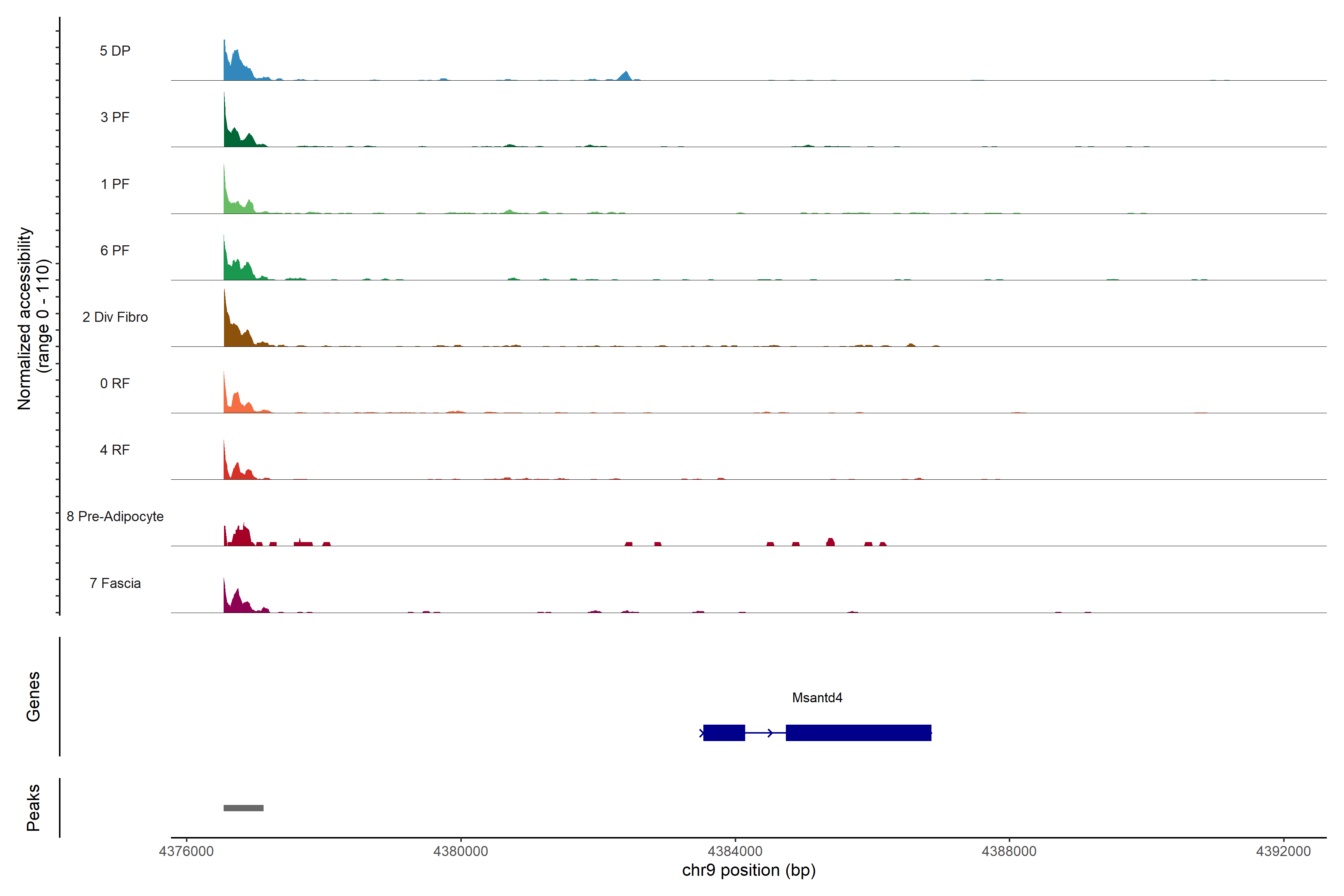Click the gray peak region bar

[243, 808]
